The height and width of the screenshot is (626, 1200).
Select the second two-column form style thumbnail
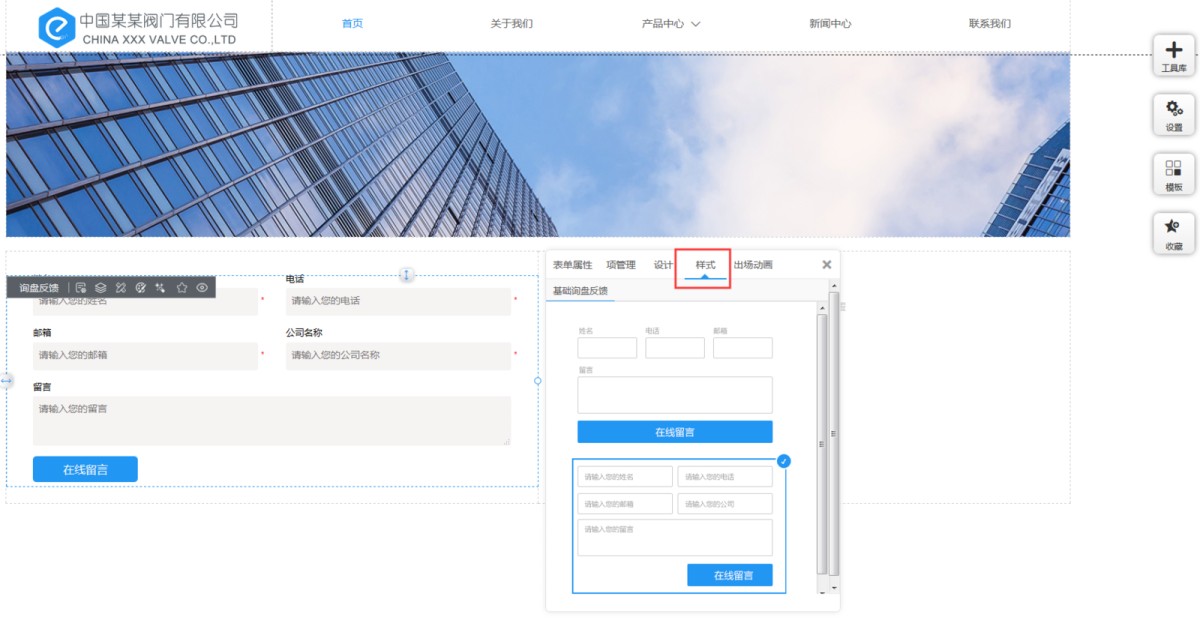point(679,526)
